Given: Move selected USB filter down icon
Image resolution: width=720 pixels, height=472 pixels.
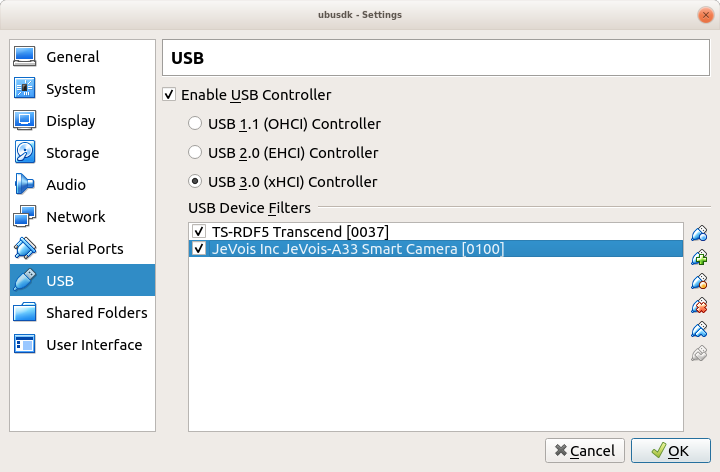Looking at the screenshot, I should [699, 353].
